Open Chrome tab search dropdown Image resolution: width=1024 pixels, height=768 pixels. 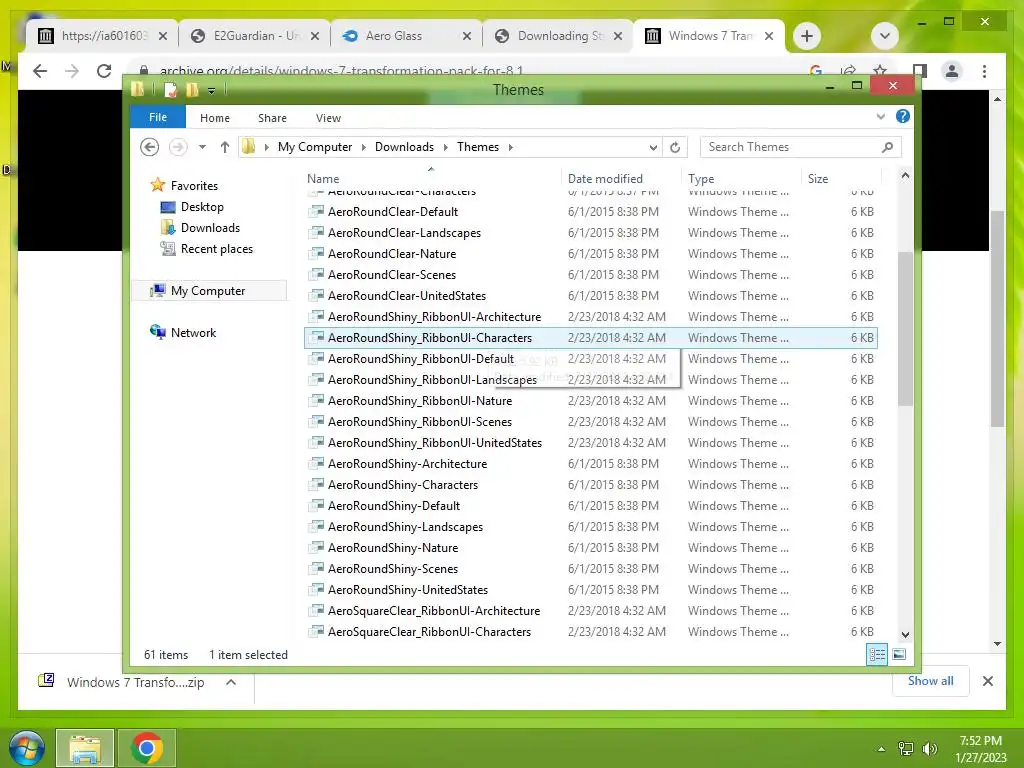tap(885, 36)
